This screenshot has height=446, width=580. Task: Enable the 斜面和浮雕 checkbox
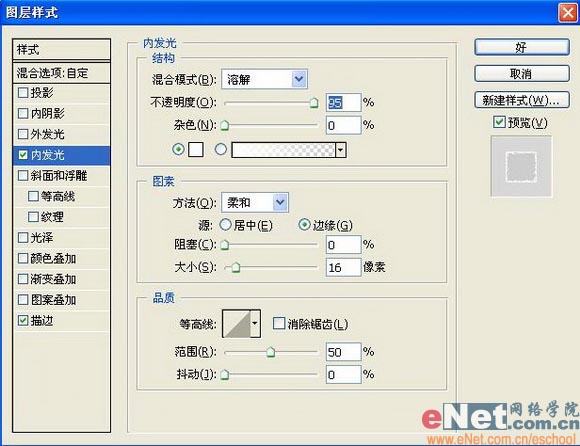click(x=23, y=175)
